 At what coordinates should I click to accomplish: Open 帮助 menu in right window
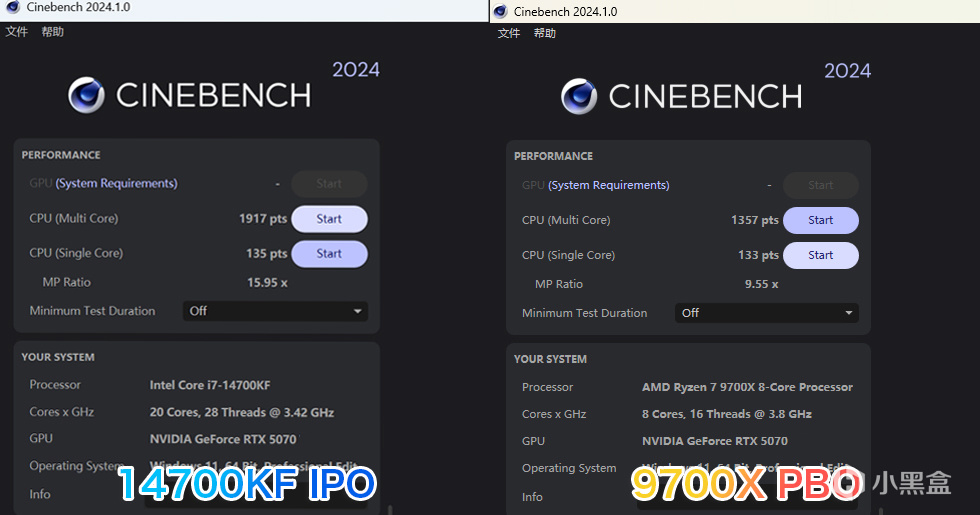tap(544, 33)
